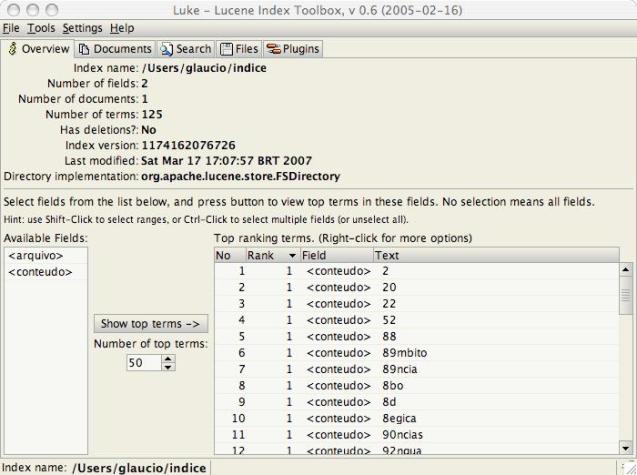Increase the number of top terms
Viewport: 637px width, 475px height.
point(168,359)
